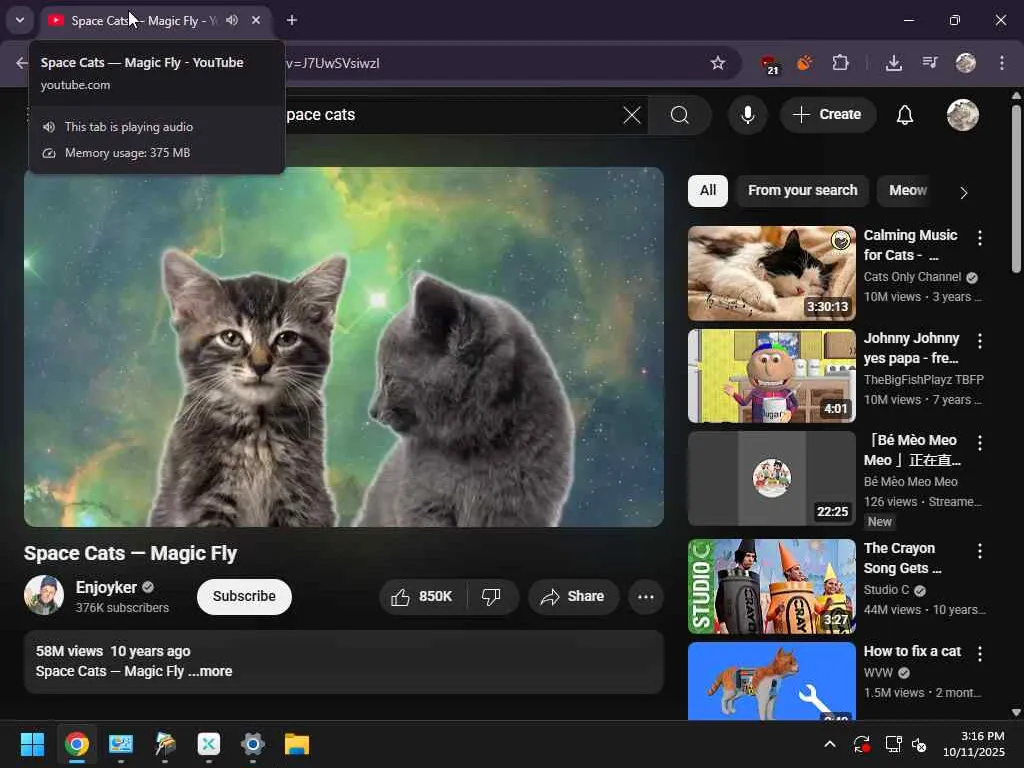1024x768 pixels.
Task: Open Settings gear in the taskbar
Action: point(253,744)
